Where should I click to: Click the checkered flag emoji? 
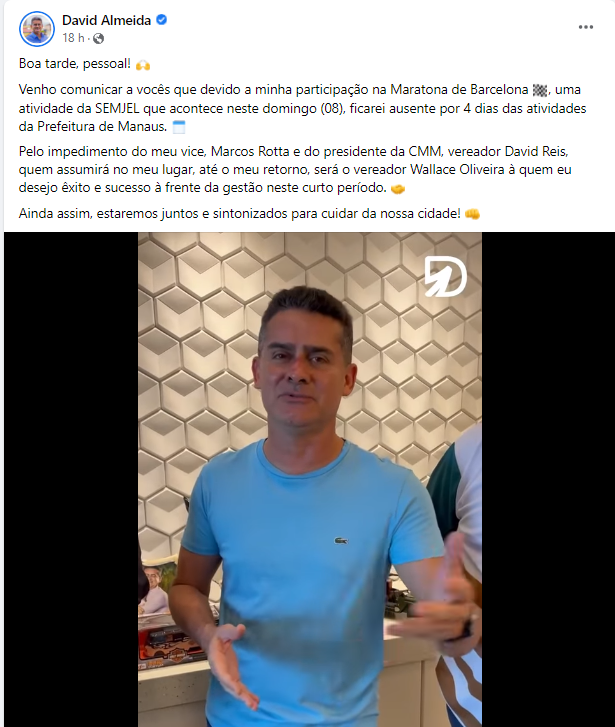540,90
